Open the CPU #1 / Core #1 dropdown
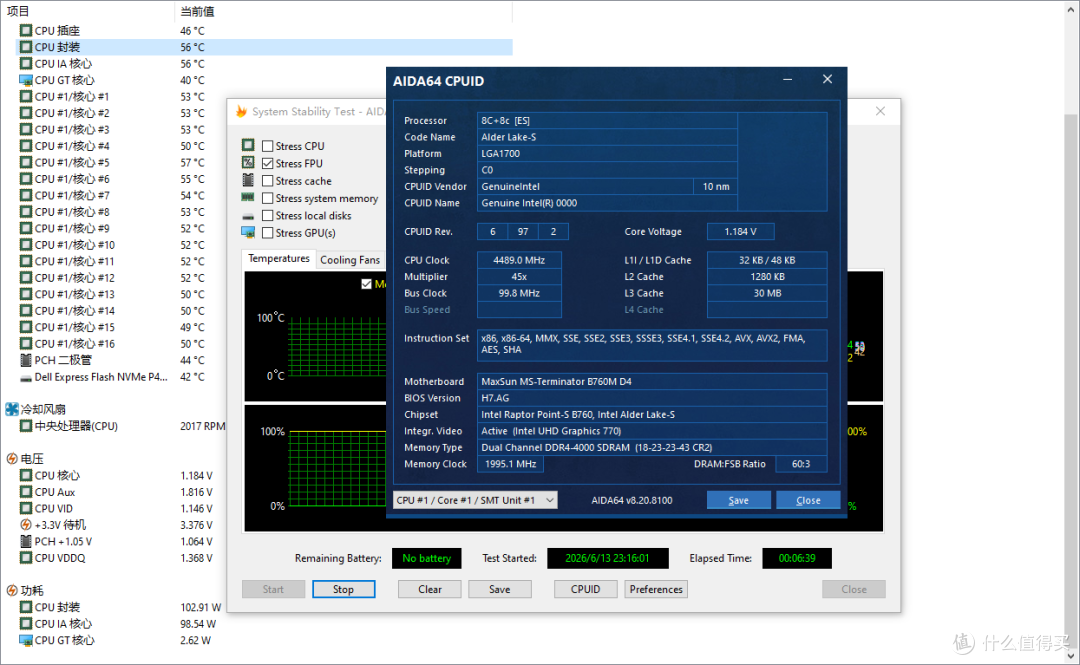 475,500
